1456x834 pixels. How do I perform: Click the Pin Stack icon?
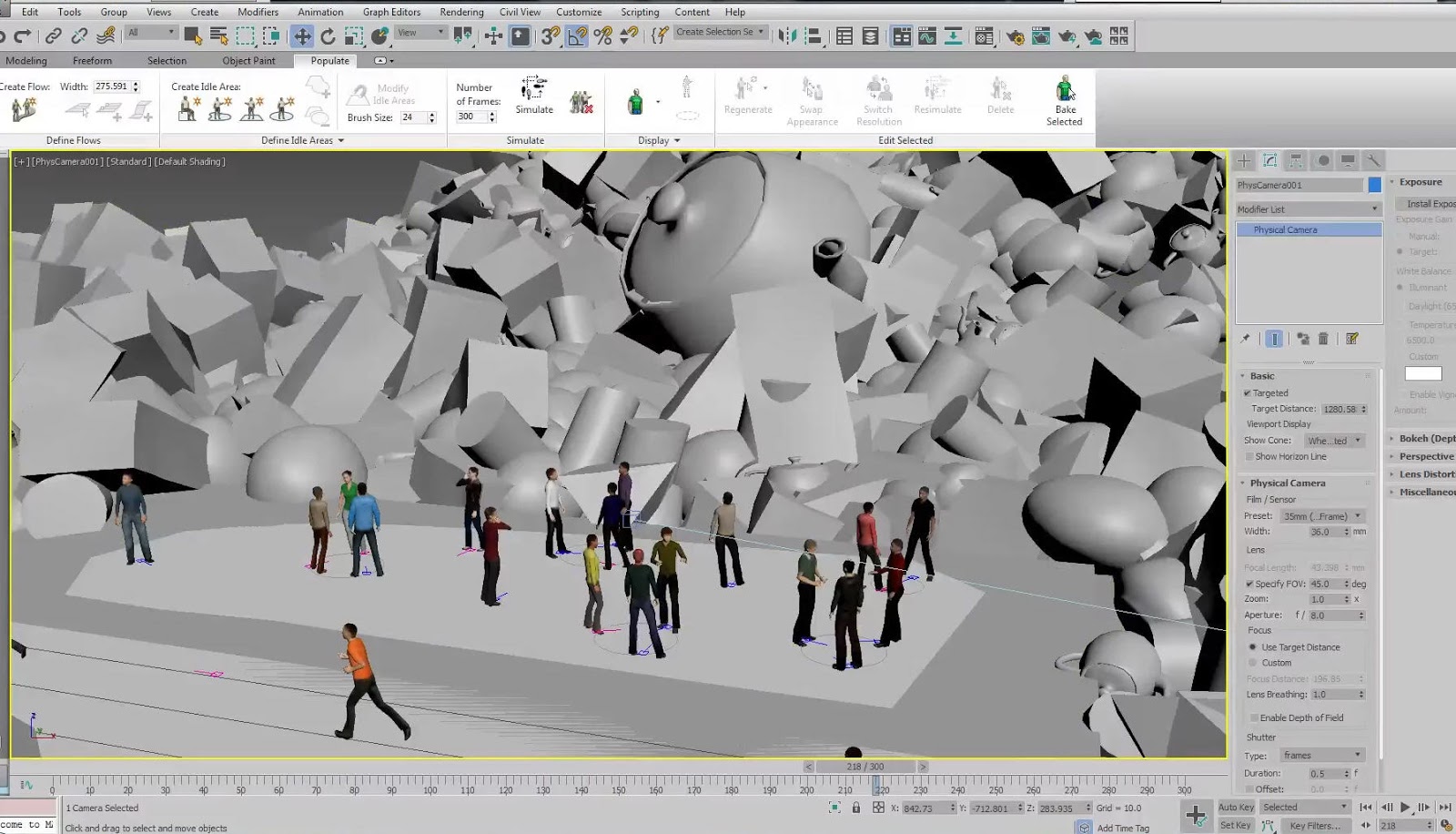pyautogui.click(x=1246, y=339)
